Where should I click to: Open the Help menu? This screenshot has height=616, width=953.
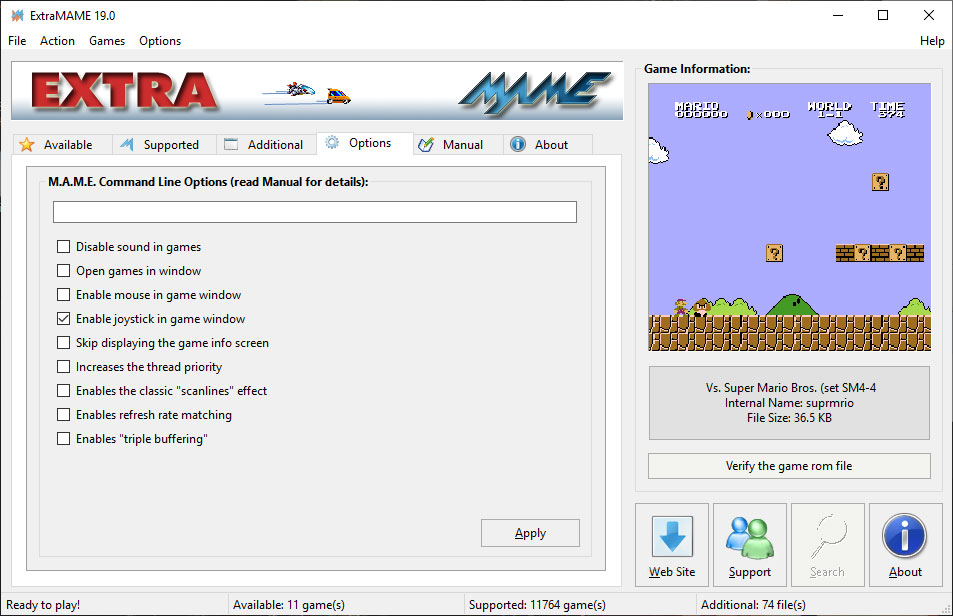pos(931,41)
